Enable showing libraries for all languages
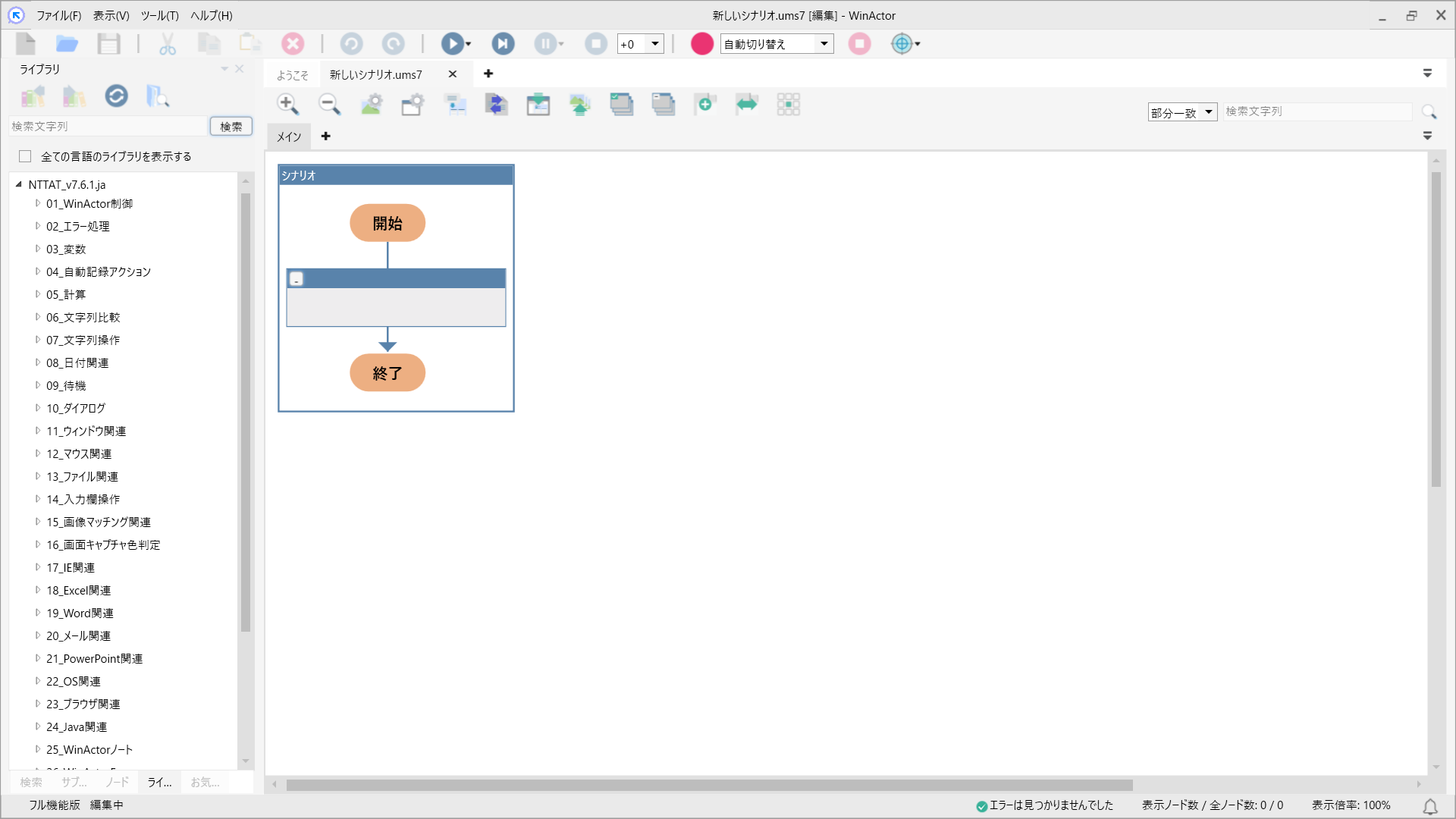Screen dimensions: 1456x819 pyautogui.click(x=25, y=156)
